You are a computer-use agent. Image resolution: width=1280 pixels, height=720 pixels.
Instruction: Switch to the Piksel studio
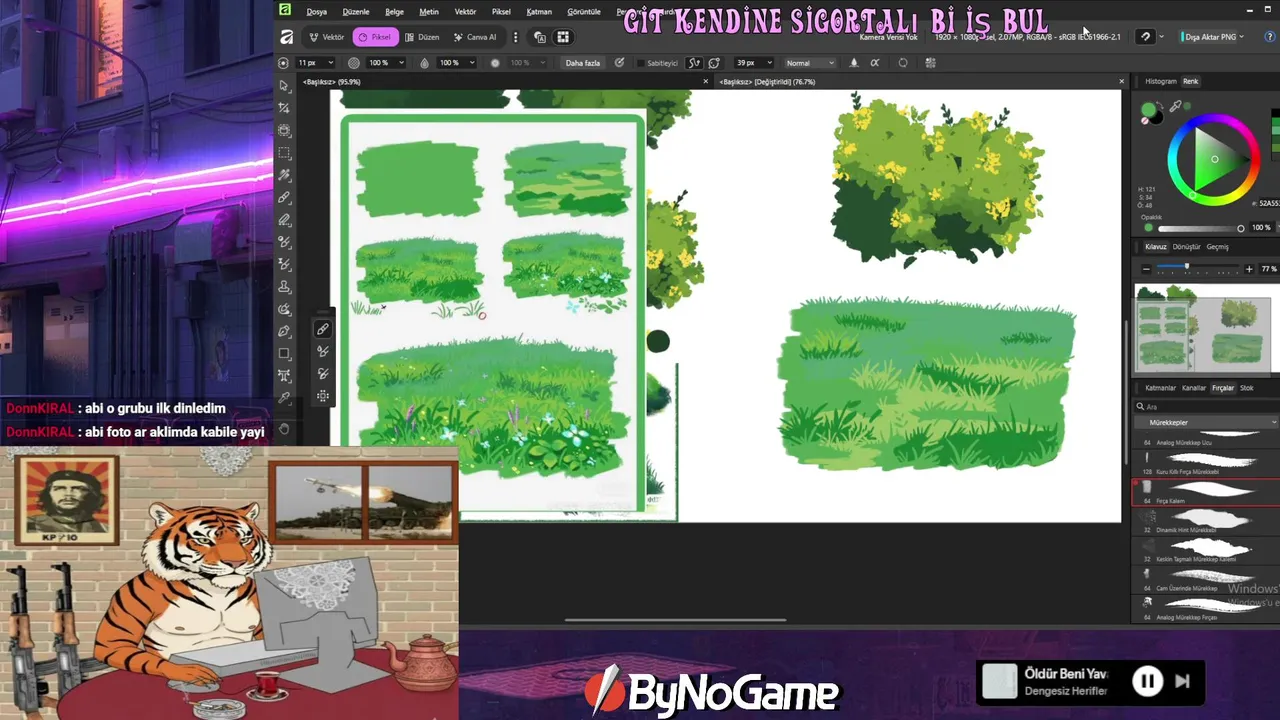pyautogui.click(x=375, y=37)
